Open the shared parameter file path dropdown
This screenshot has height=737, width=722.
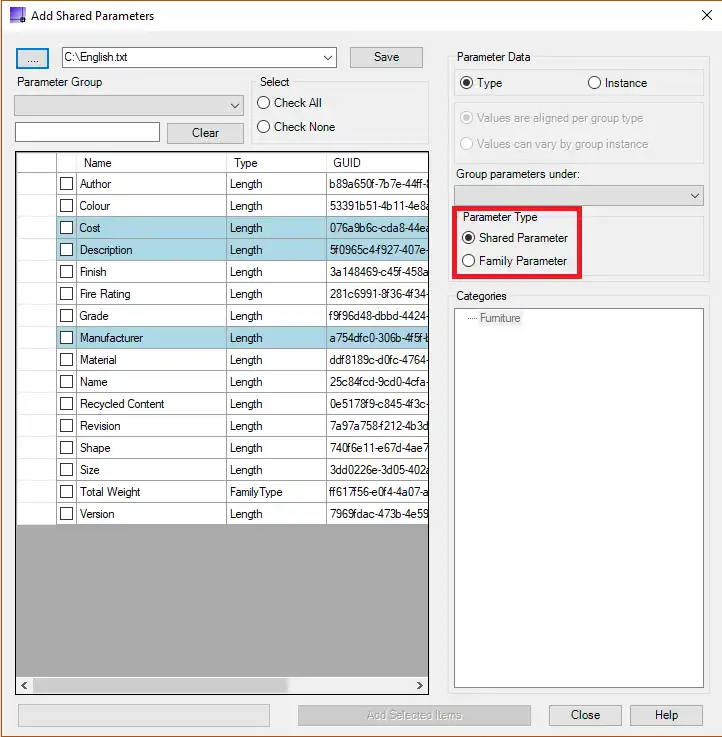point(329,58)
